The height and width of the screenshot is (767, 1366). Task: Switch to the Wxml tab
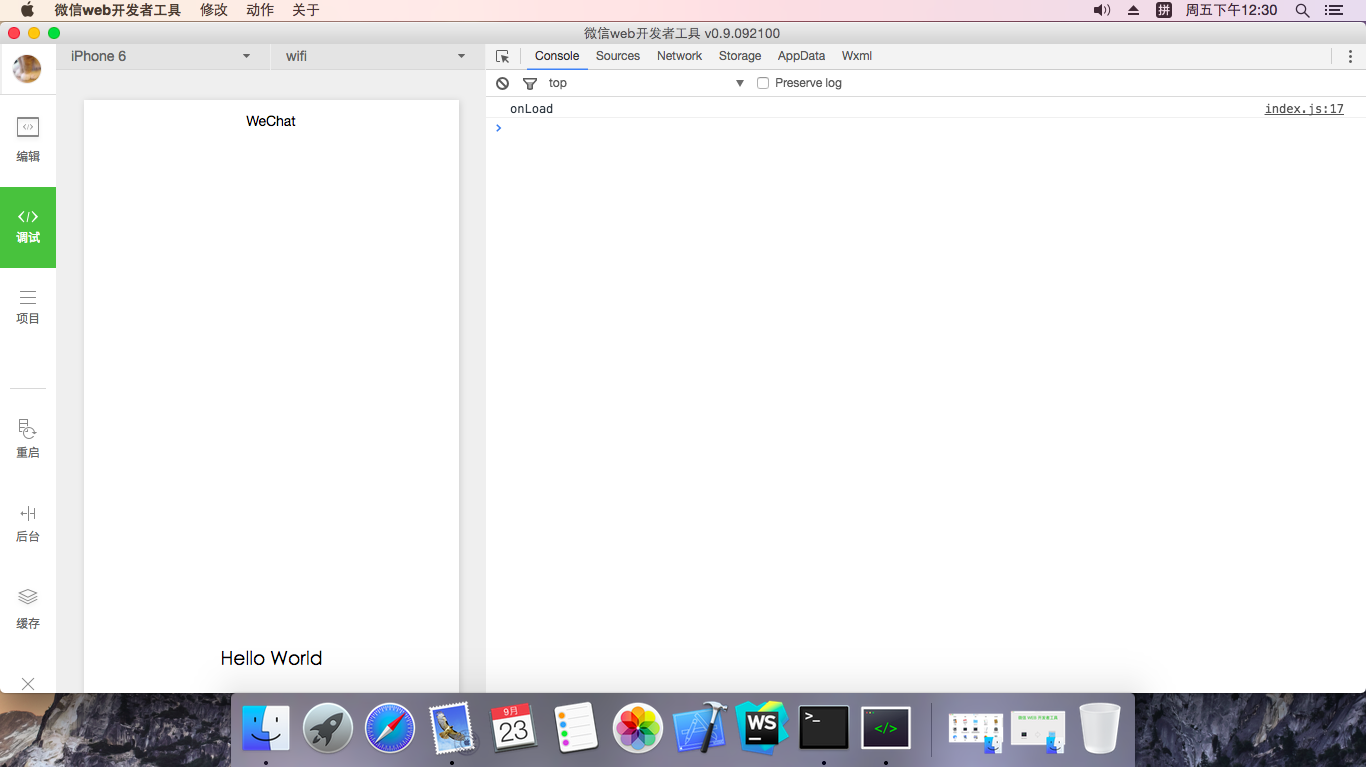coord(857,56)
